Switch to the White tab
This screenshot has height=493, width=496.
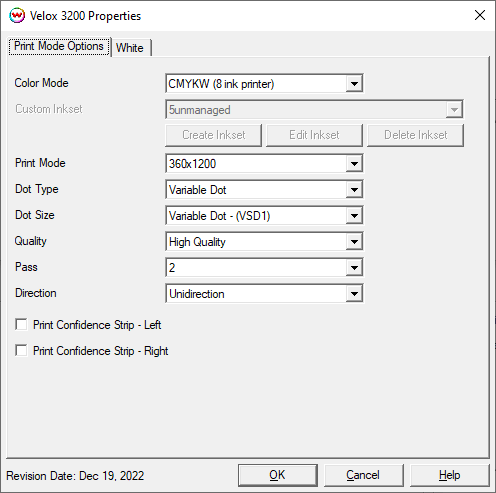tap(131, 48)
